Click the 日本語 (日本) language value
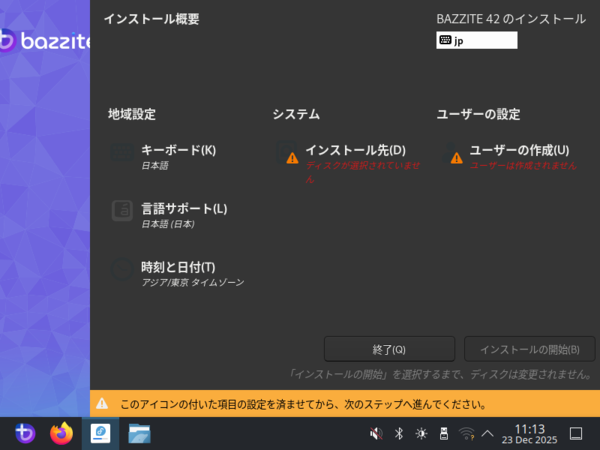 point(168,224)
